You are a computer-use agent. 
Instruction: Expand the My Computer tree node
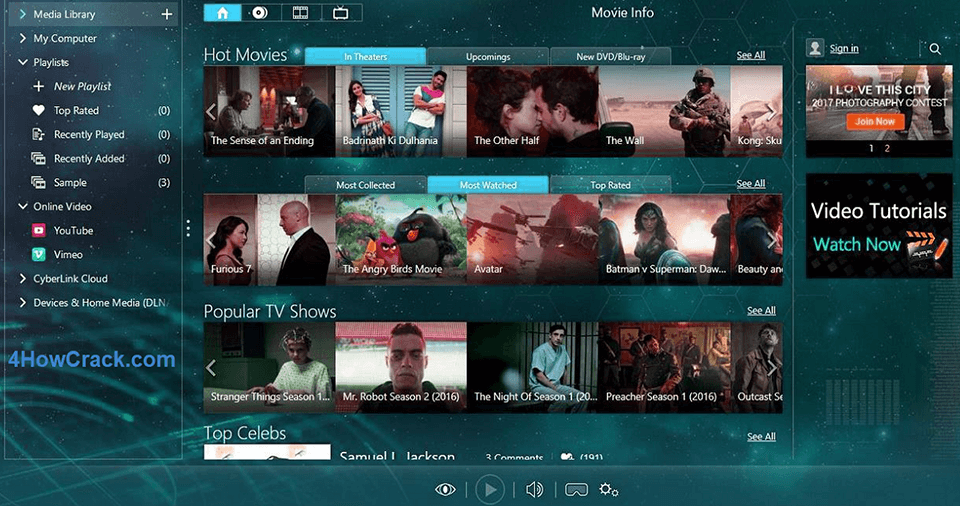(x=23, y=39)
